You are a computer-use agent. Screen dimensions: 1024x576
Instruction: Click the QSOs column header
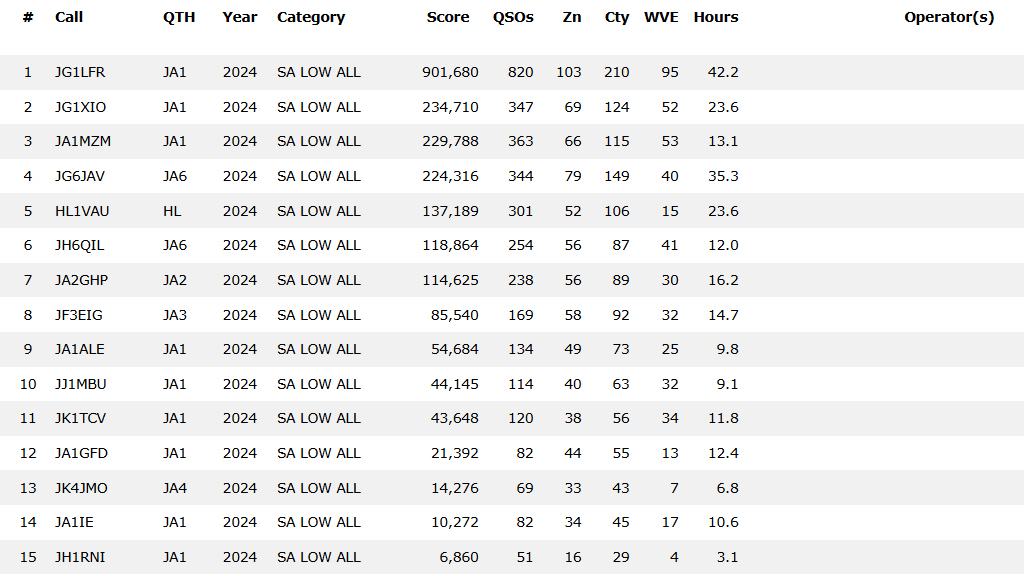pos(513,17)
